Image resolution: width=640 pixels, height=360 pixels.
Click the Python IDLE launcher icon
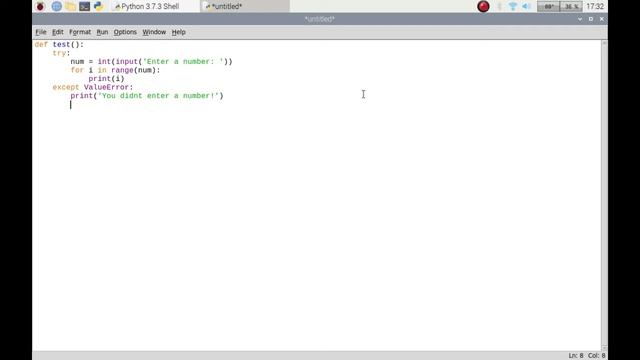98,7
